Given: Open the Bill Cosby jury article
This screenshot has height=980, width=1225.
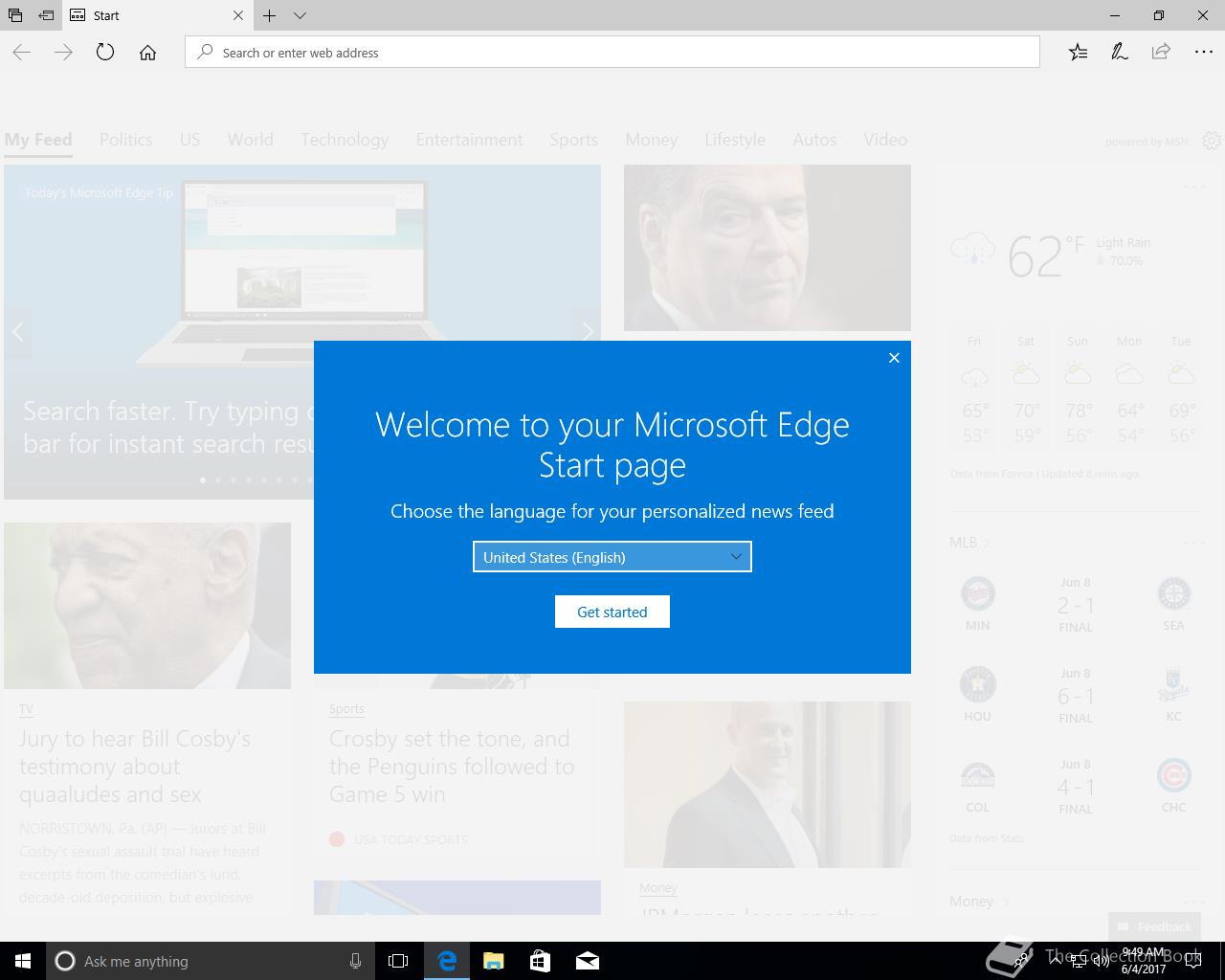Looking at the screenshot, I should [135, 767].
